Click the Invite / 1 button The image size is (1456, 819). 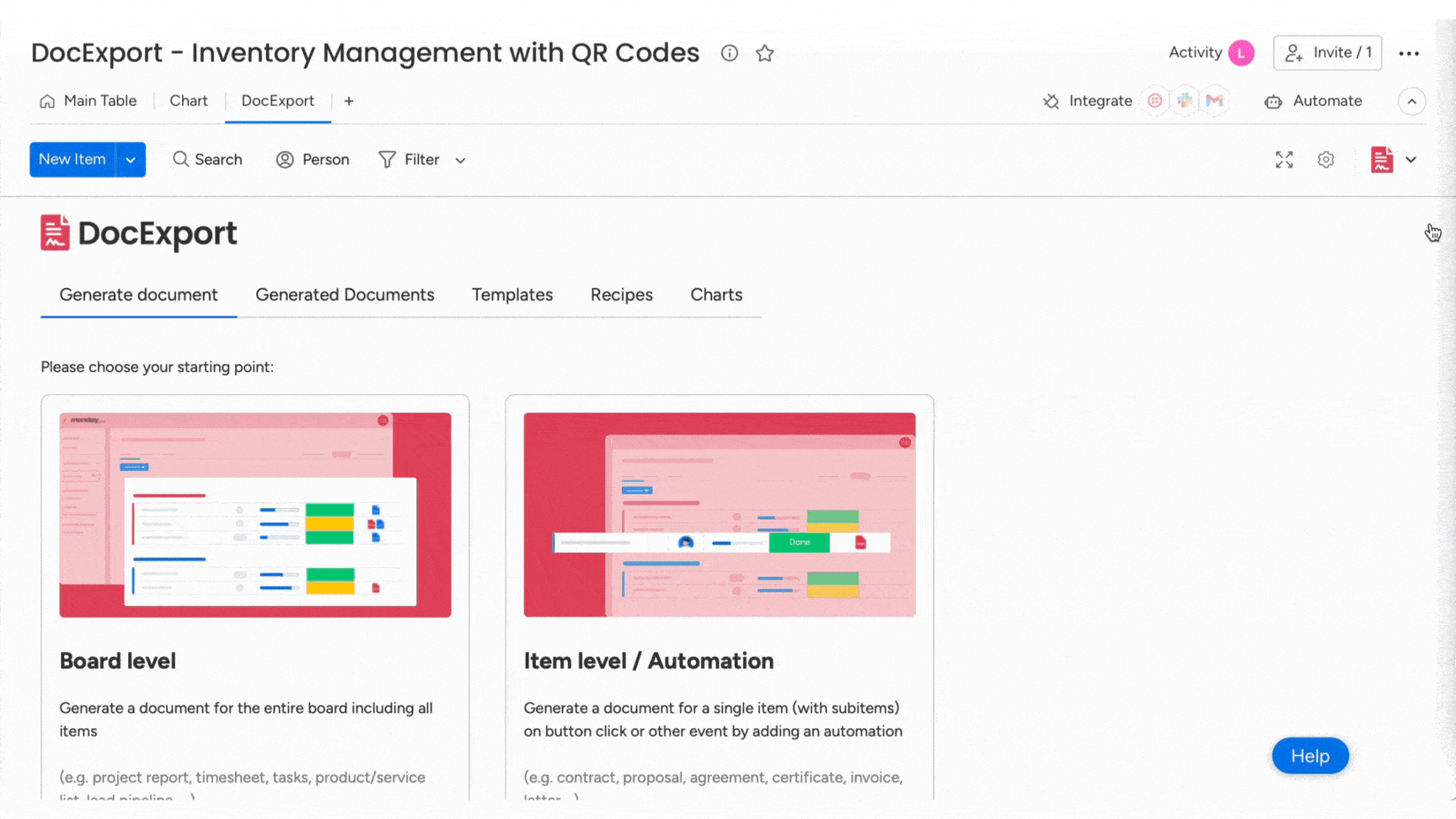(1327, 53)
